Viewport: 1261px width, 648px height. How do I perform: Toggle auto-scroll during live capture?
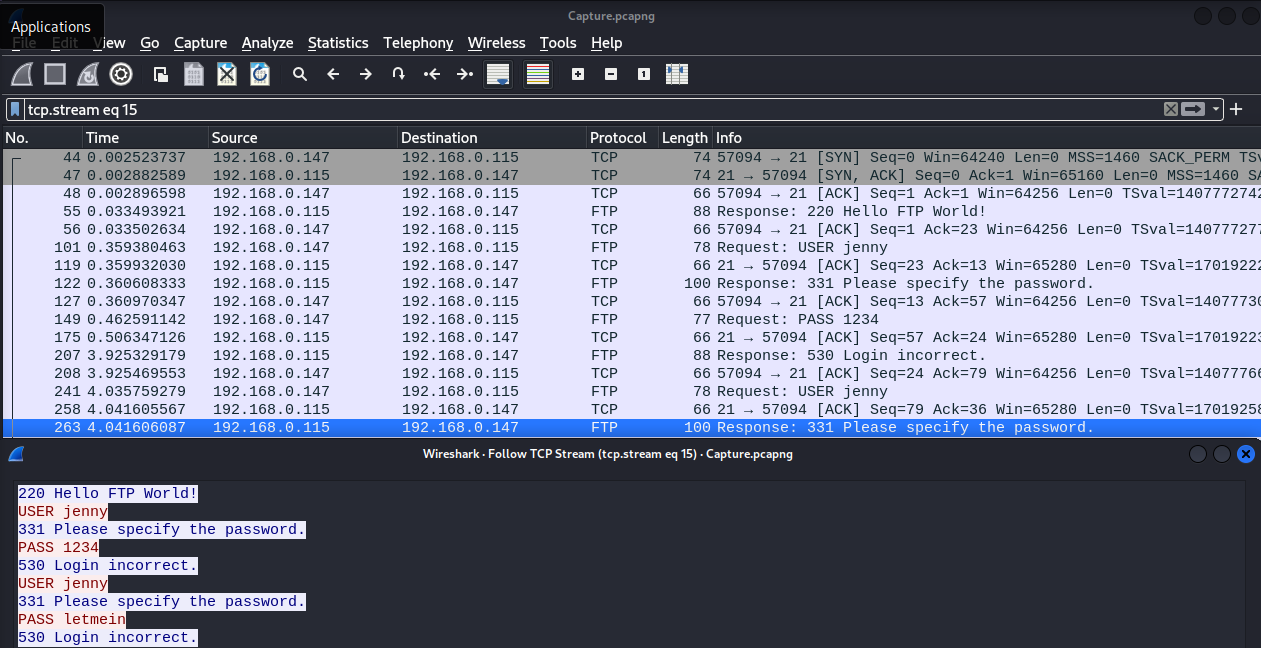[498, 74]
